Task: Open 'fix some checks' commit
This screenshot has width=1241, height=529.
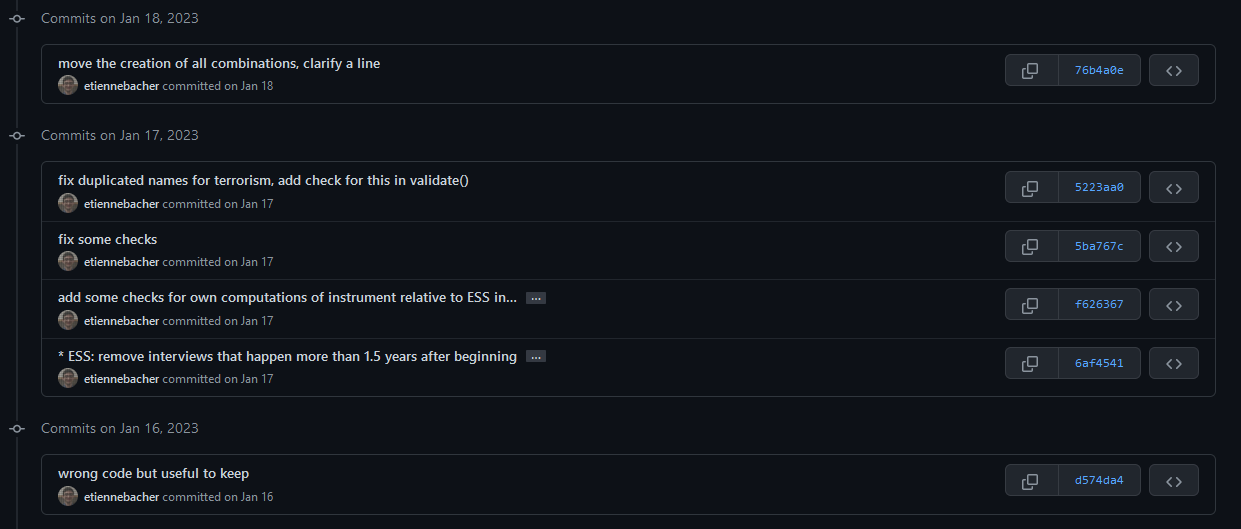Action: pos(108,239)
